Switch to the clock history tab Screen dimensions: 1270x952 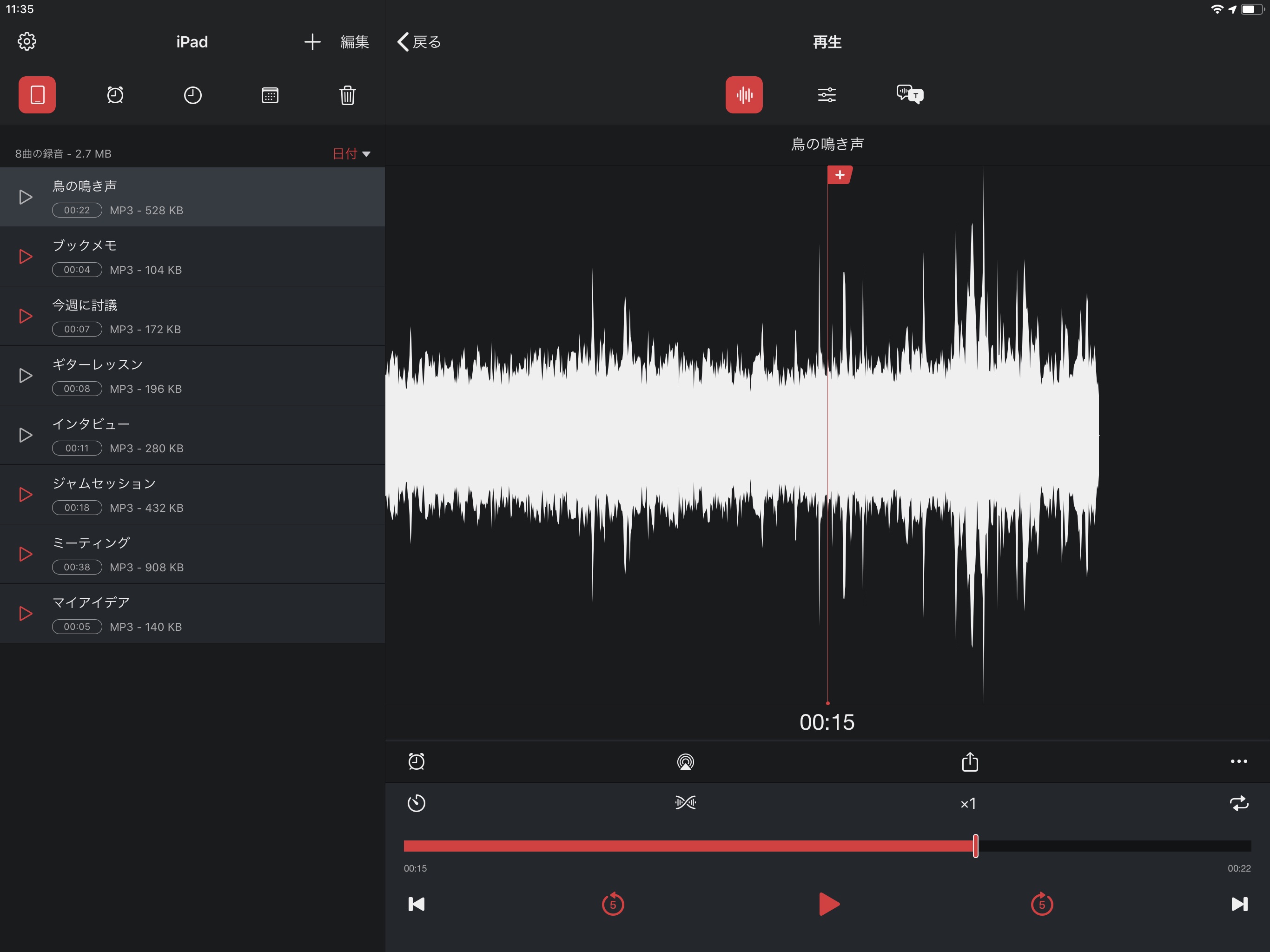192,95
